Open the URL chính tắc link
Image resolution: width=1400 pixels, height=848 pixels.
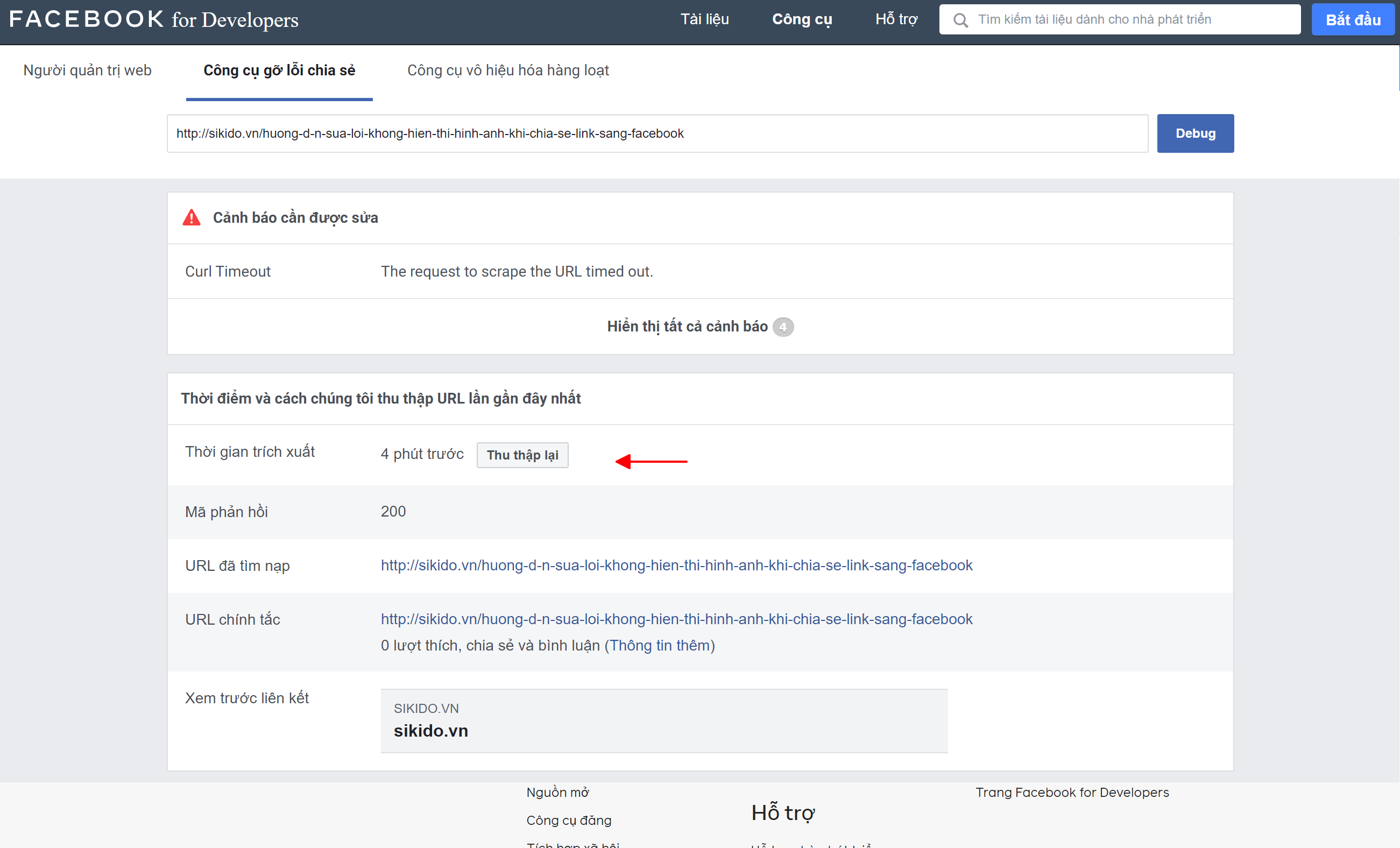(x=676, y=619)
